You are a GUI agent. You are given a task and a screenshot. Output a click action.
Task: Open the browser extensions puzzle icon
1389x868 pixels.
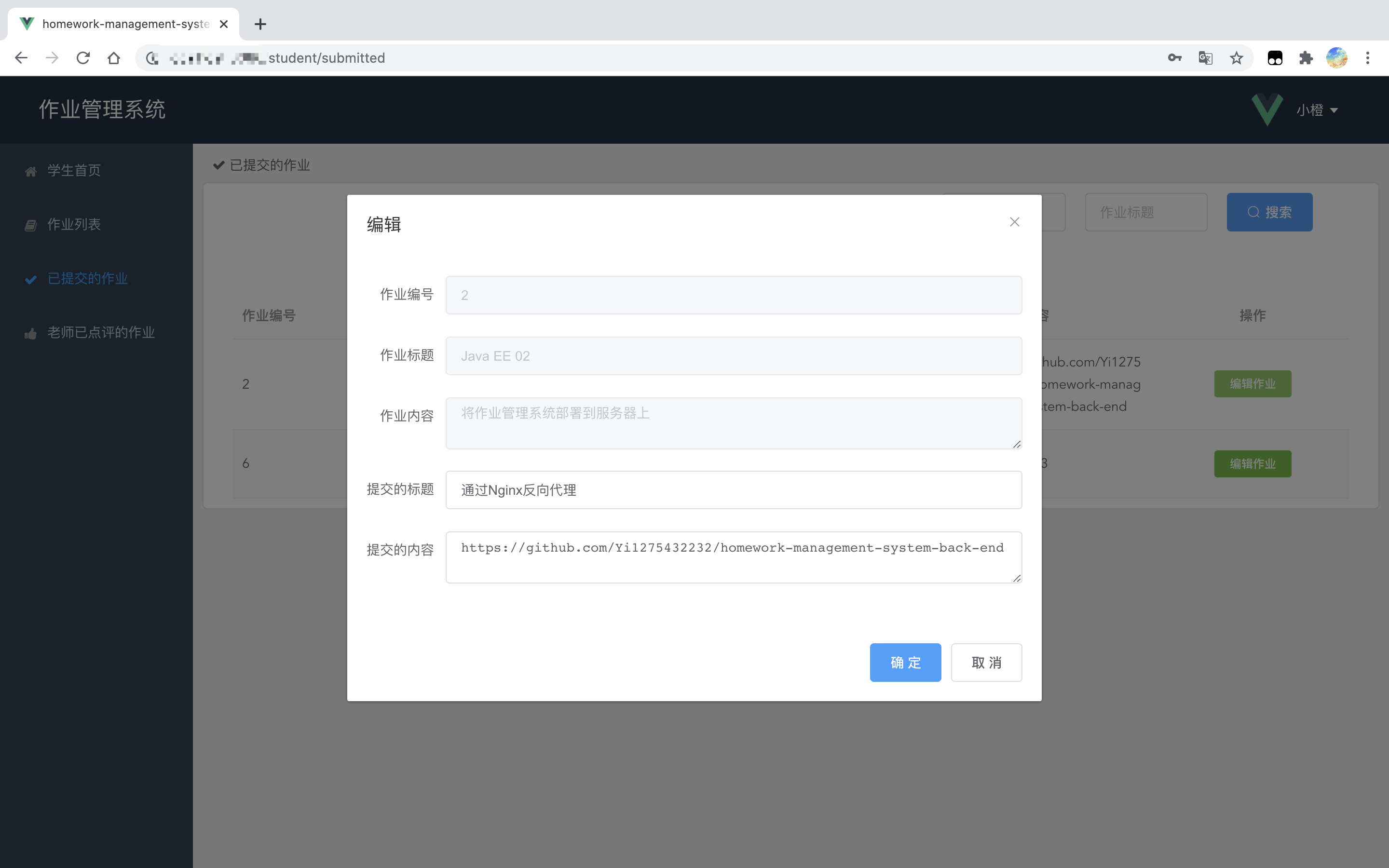point(1306,57)
